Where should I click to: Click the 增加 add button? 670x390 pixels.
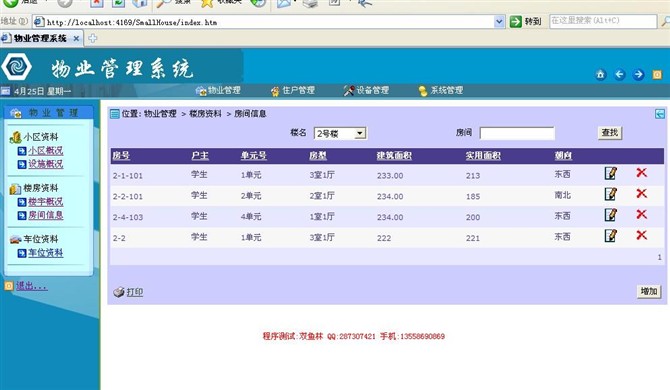[649, 291]
